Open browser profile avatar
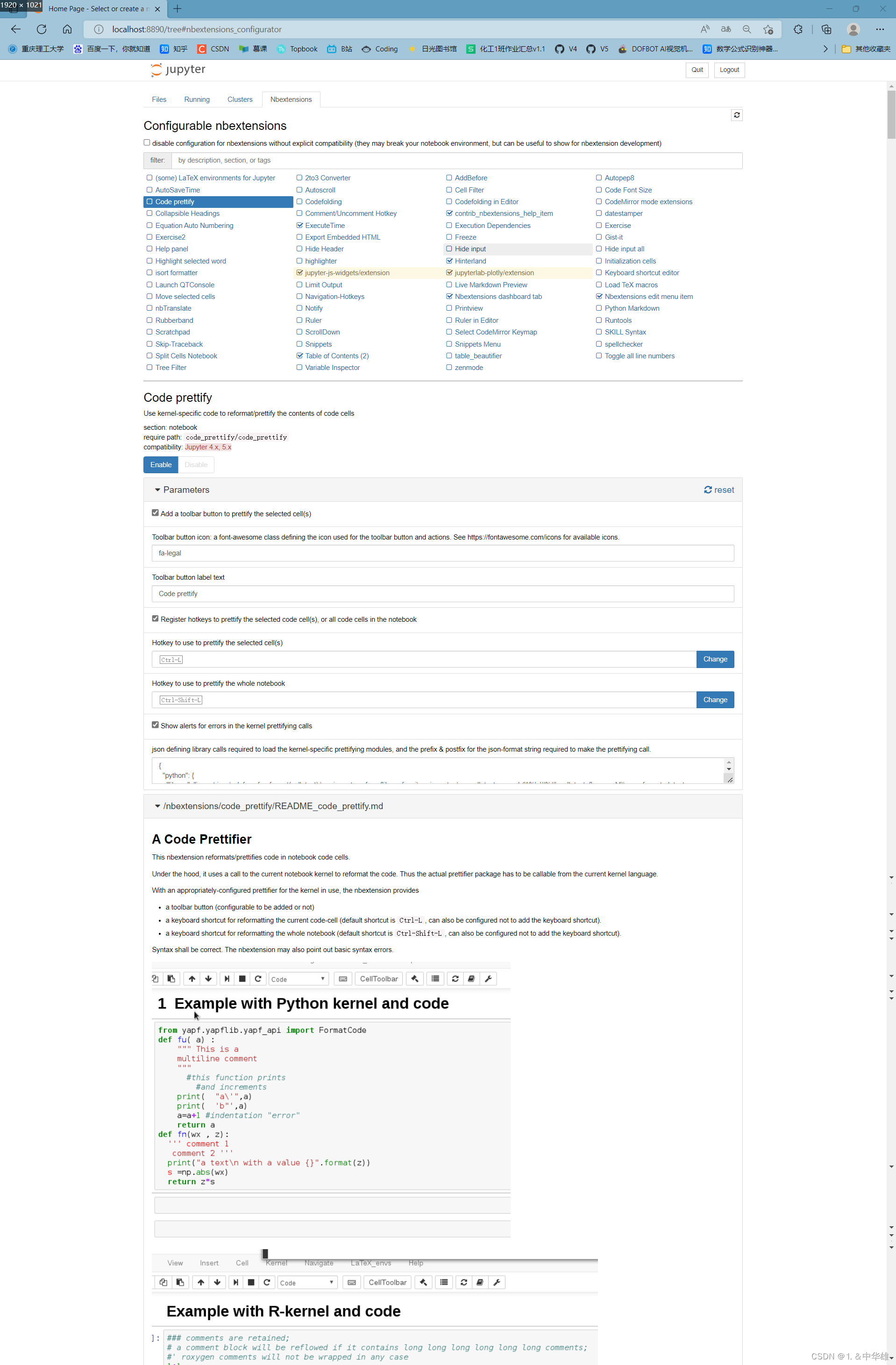The height and width of the screenshot is (1365, 896). [x=853, y=29]
